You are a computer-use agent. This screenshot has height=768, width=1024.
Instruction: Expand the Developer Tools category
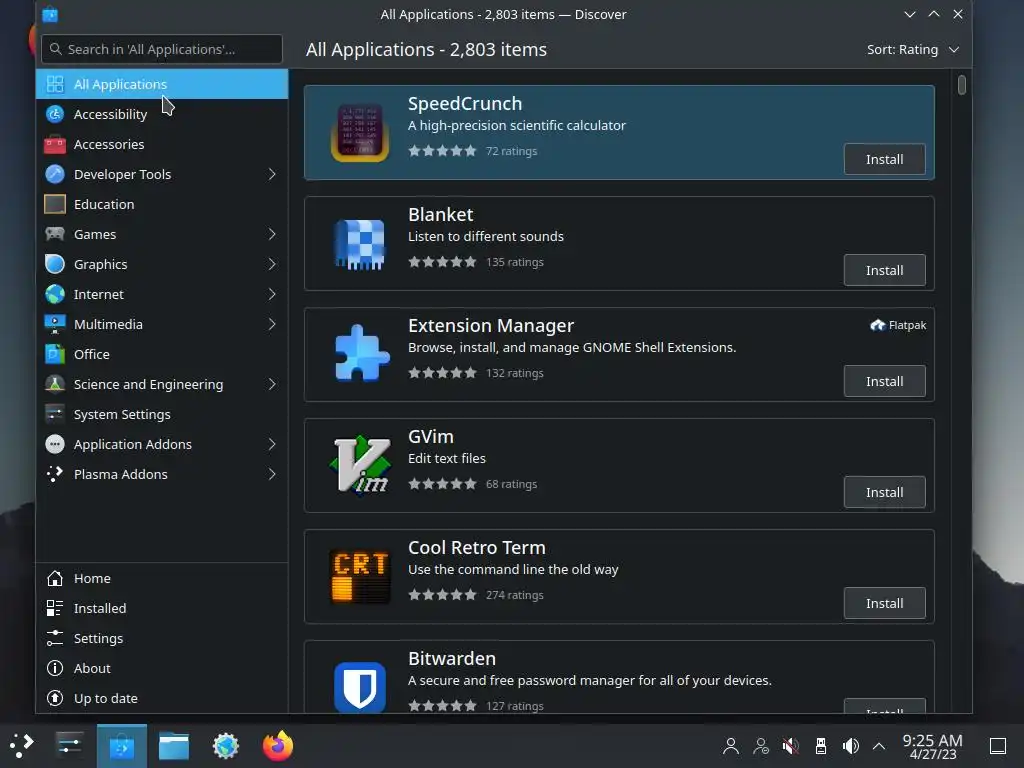click(272, 174)
